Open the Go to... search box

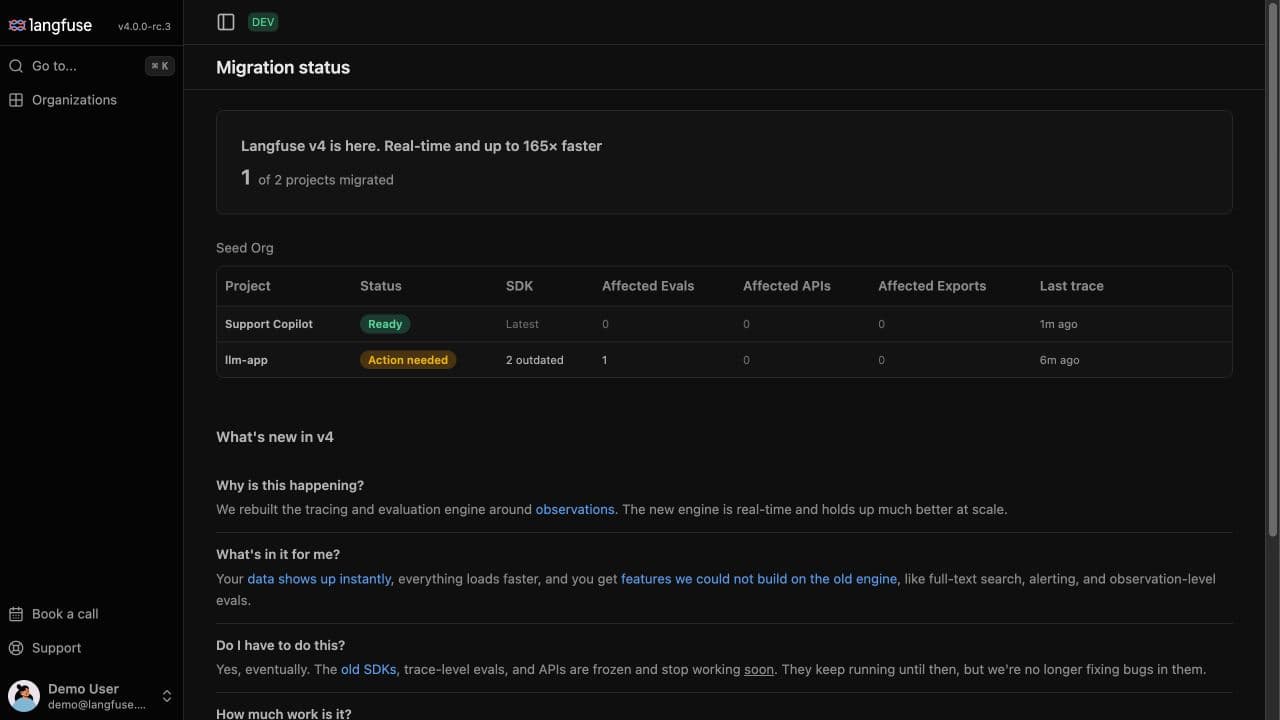pos(91,66)
